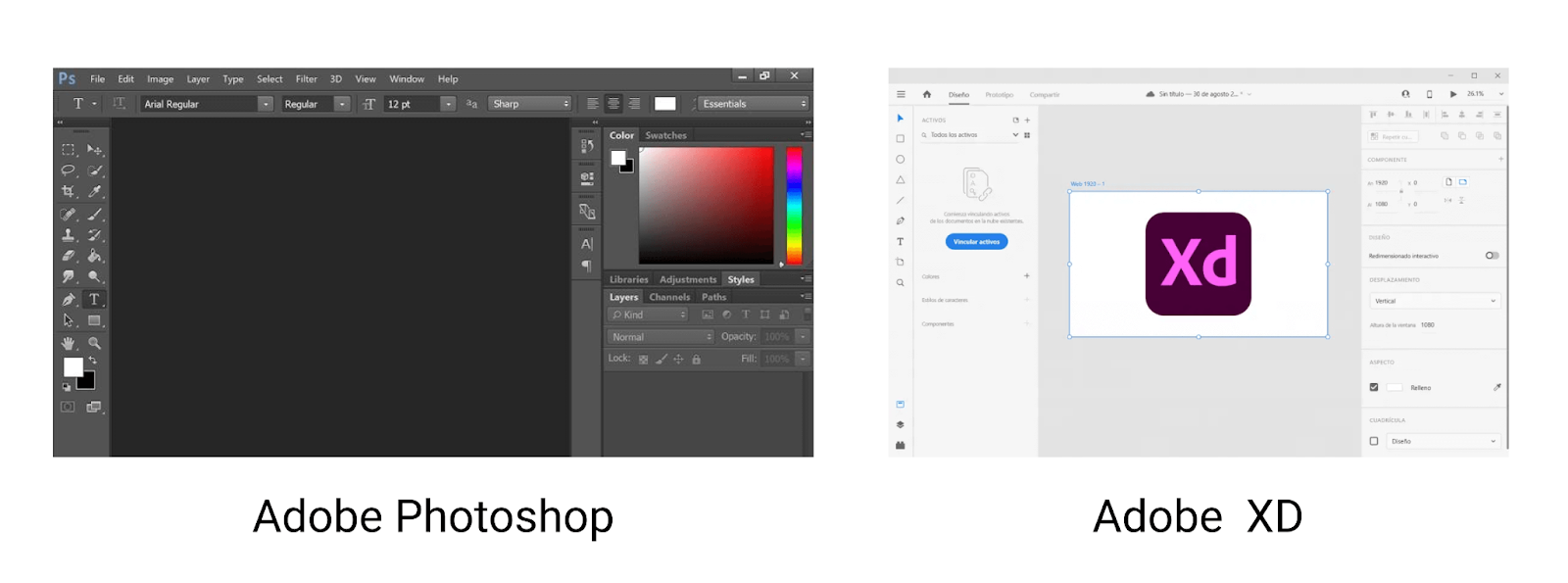
Task: Toggle pixel layer filter in Photoshop Layers
Action: (x=708, y=315)
